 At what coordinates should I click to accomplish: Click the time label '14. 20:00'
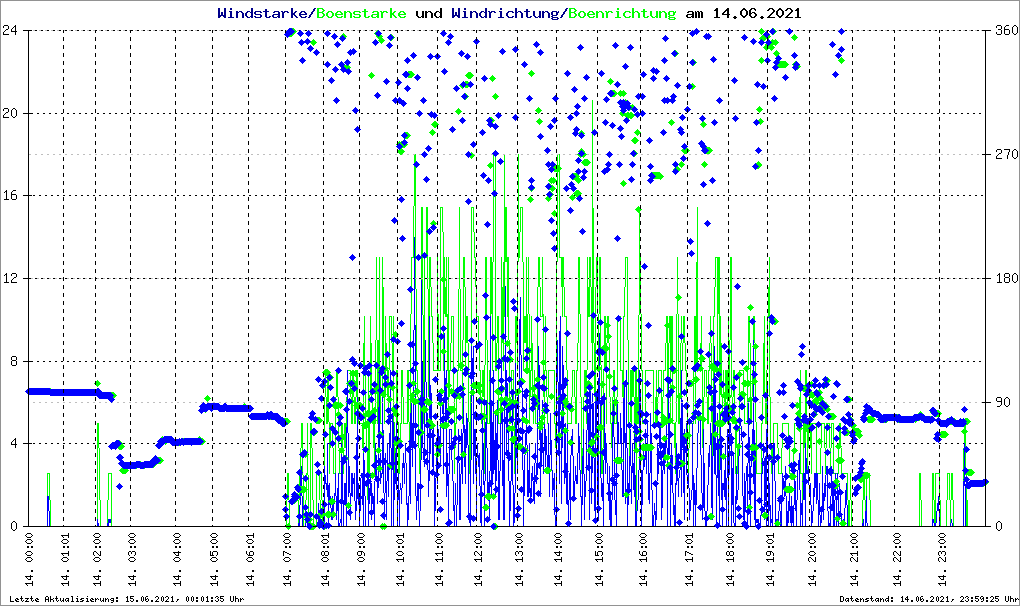tap(811, 559)
